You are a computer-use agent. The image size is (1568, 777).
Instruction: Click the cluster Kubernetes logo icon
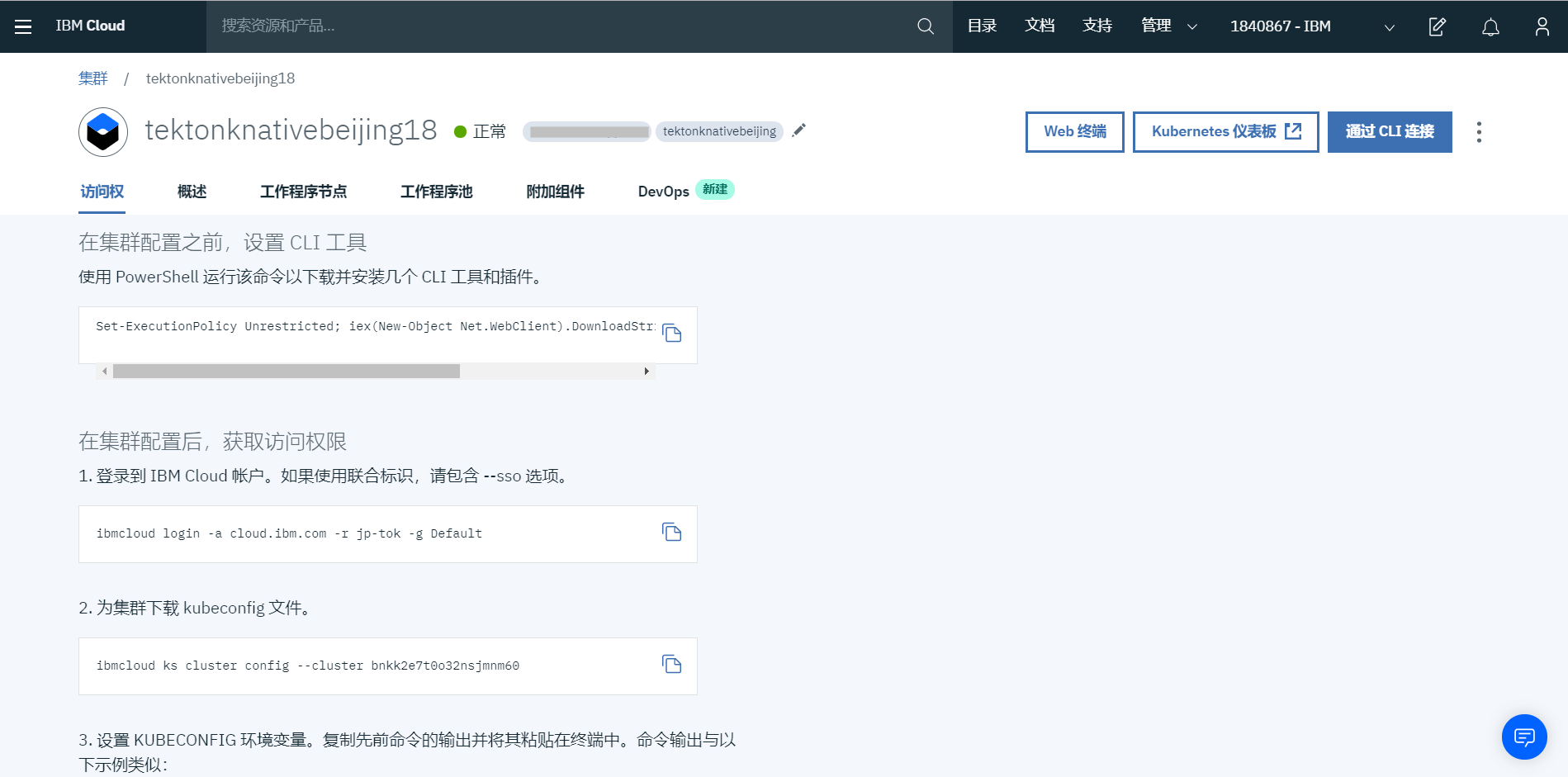click(x=103, y=132)
